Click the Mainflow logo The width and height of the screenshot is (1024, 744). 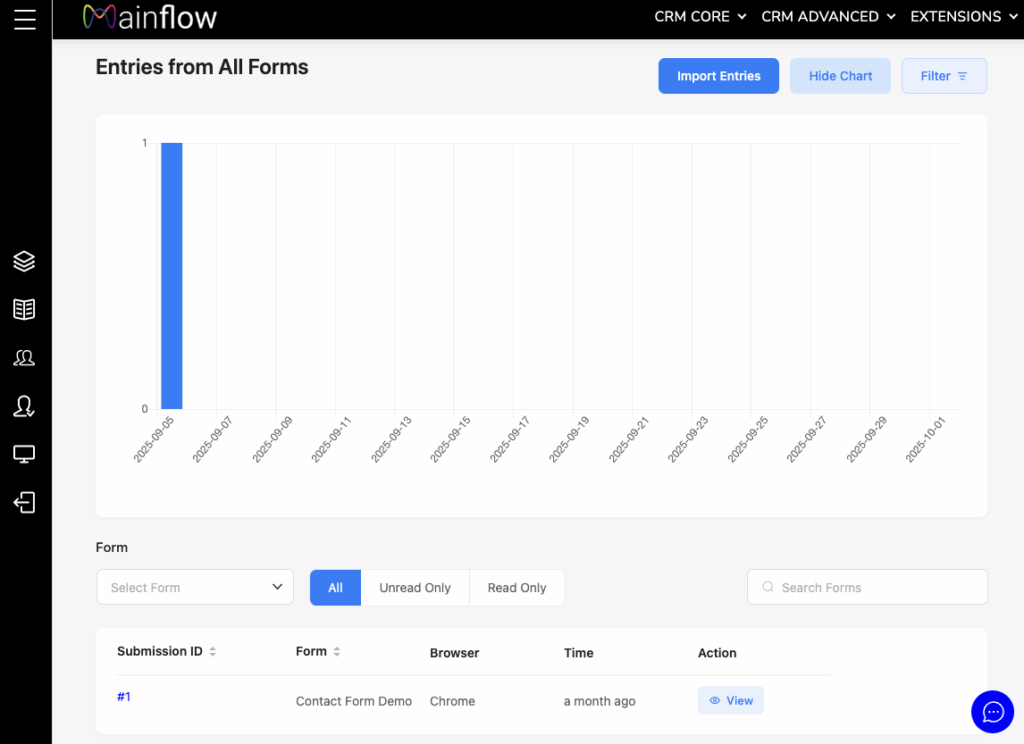150,17
